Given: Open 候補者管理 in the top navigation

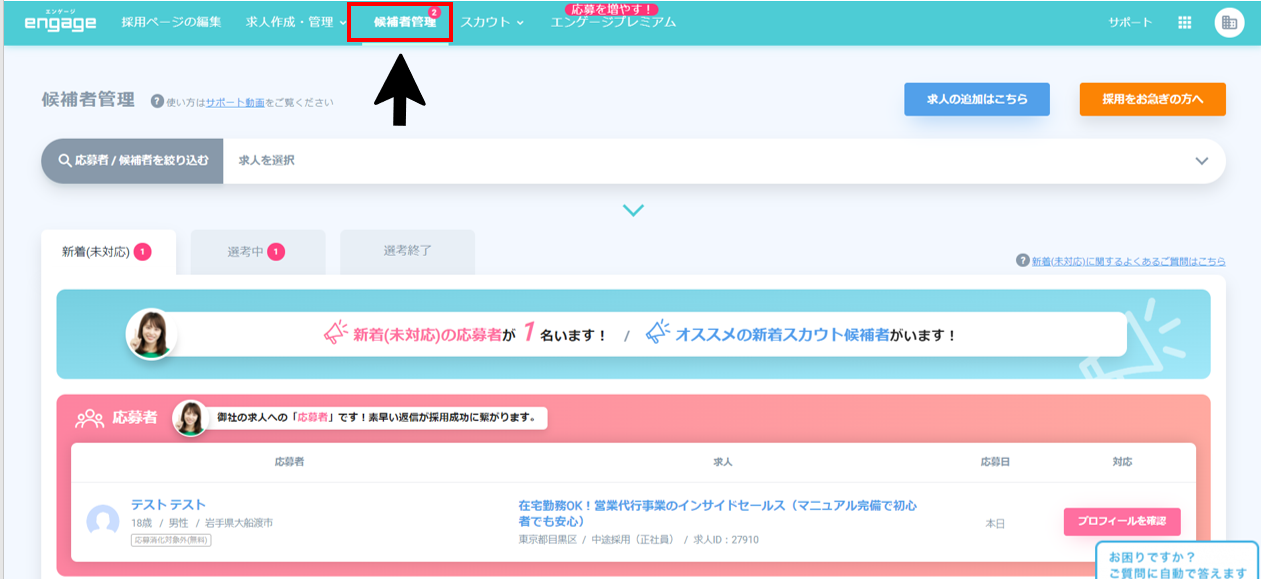Looking at the screenshot, I should [x=405, y=22].
